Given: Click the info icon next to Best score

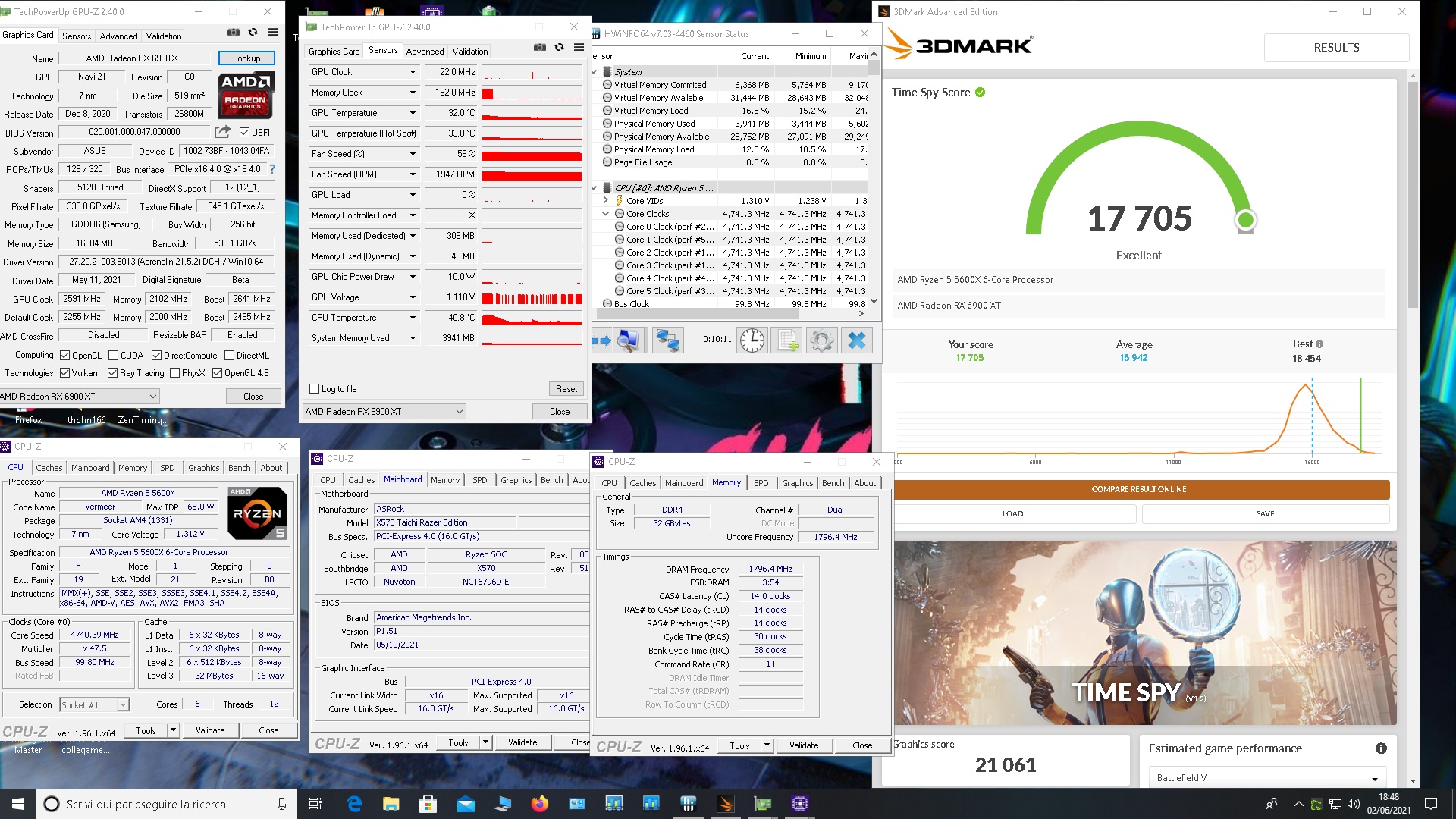Looking at the screenshot, I should (1319, 344).
